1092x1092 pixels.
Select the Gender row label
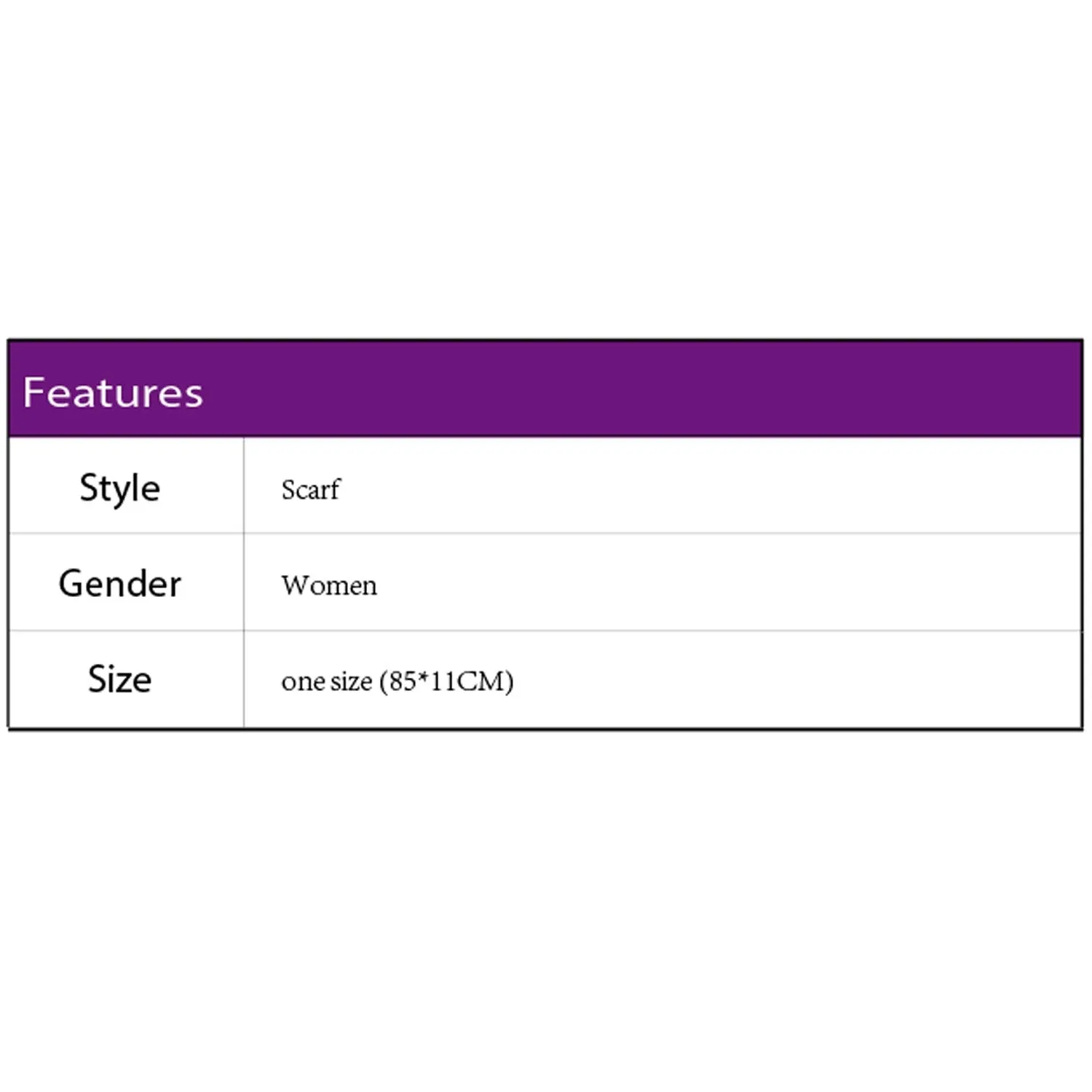[x=120, y=584]
